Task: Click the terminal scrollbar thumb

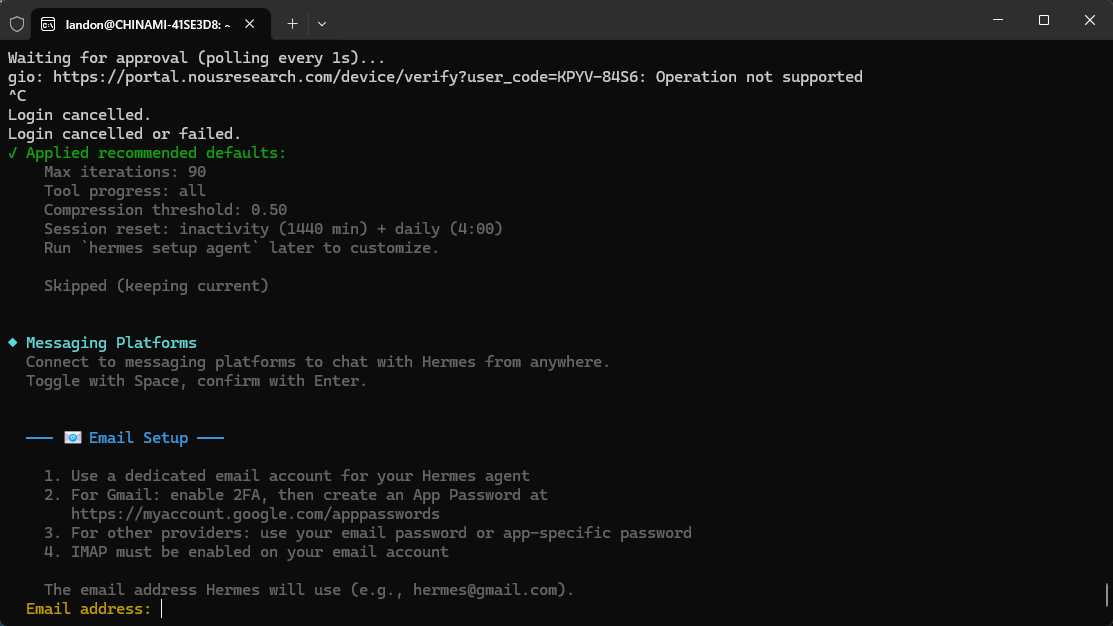Action: tap(1107, 595)
